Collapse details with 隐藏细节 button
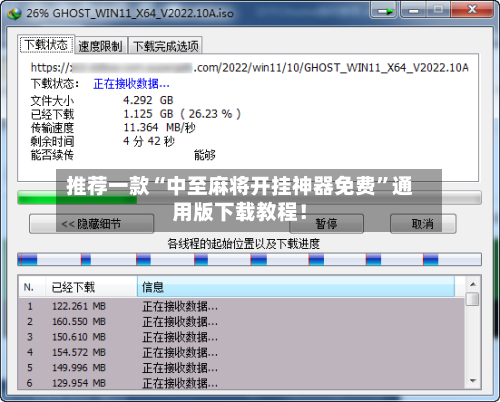The height and width of the screenshot is (402, 500). tap(91, 224)
